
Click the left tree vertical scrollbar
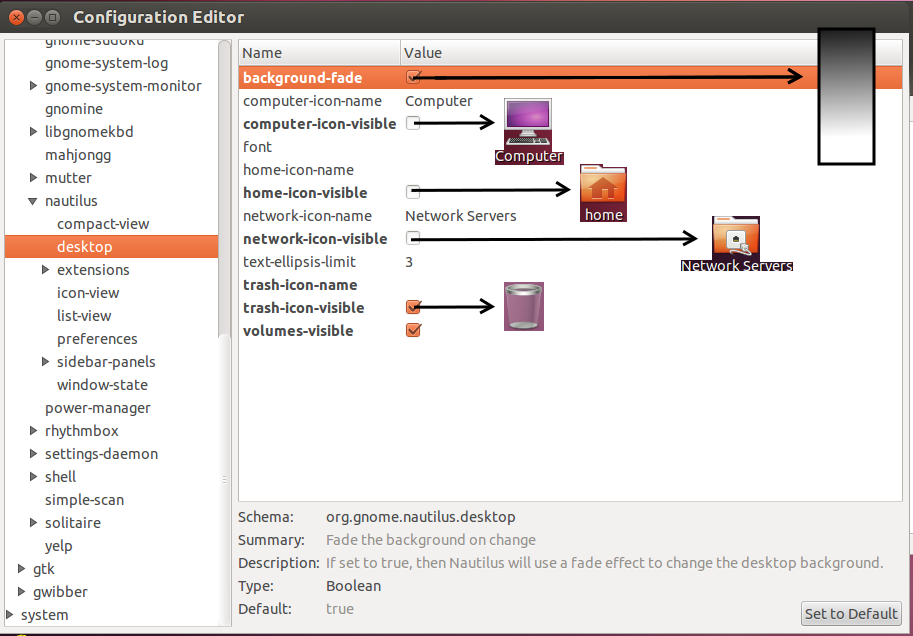coord(225,200)
